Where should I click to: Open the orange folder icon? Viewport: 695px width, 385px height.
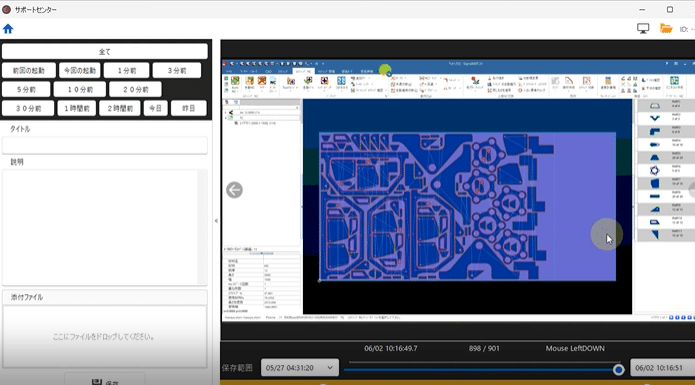[666, 29]
